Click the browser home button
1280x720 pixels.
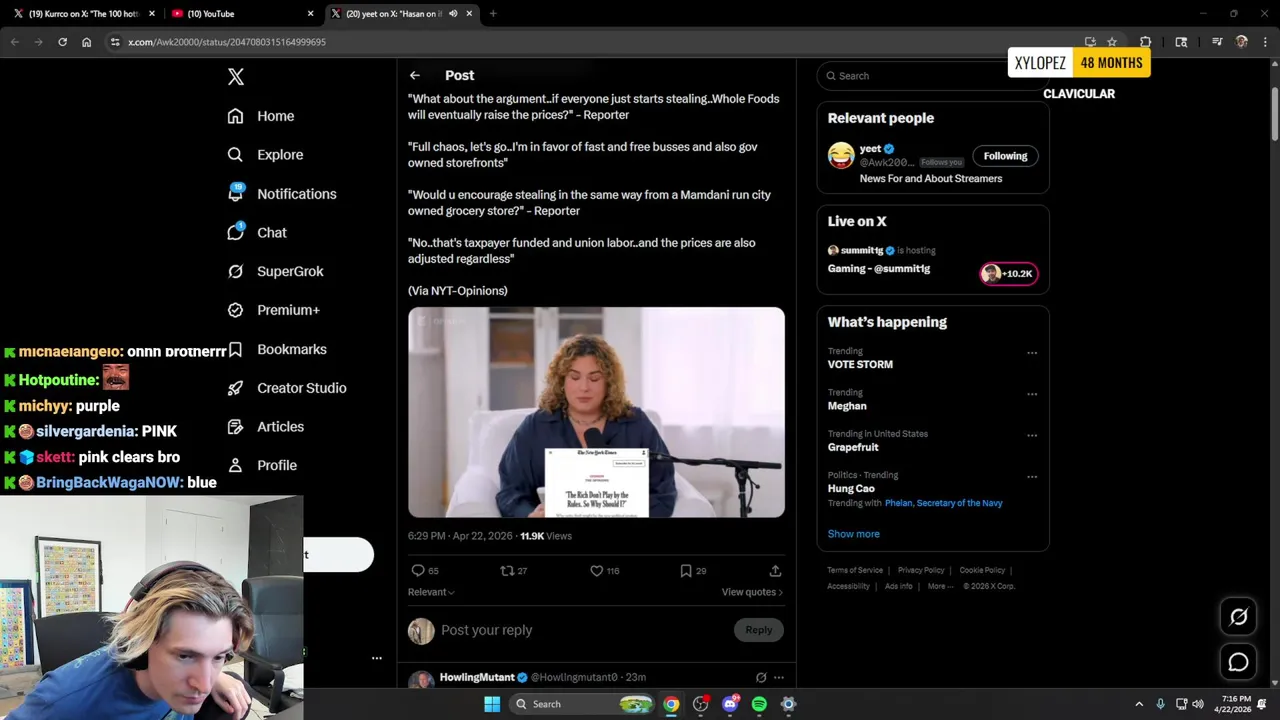point(87,42)
